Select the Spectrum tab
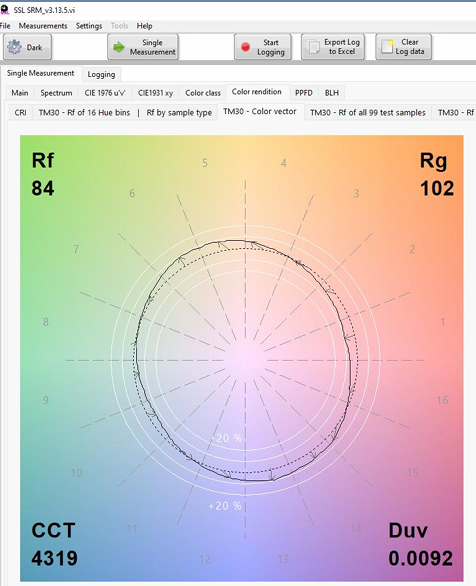Screen dimensions: 476x586 (x=56, y=93)
